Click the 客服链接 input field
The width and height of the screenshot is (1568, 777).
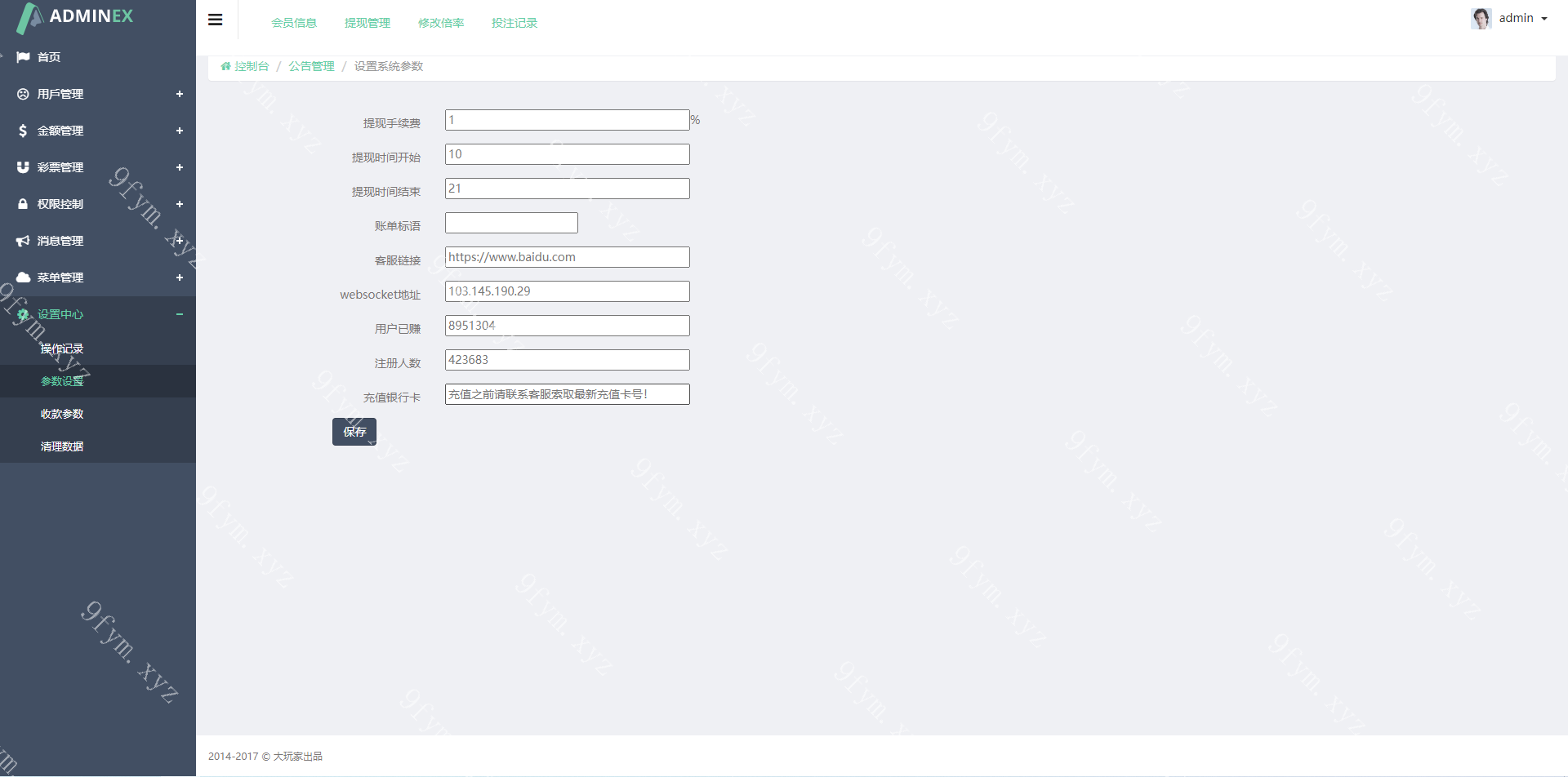coord(568,257)
